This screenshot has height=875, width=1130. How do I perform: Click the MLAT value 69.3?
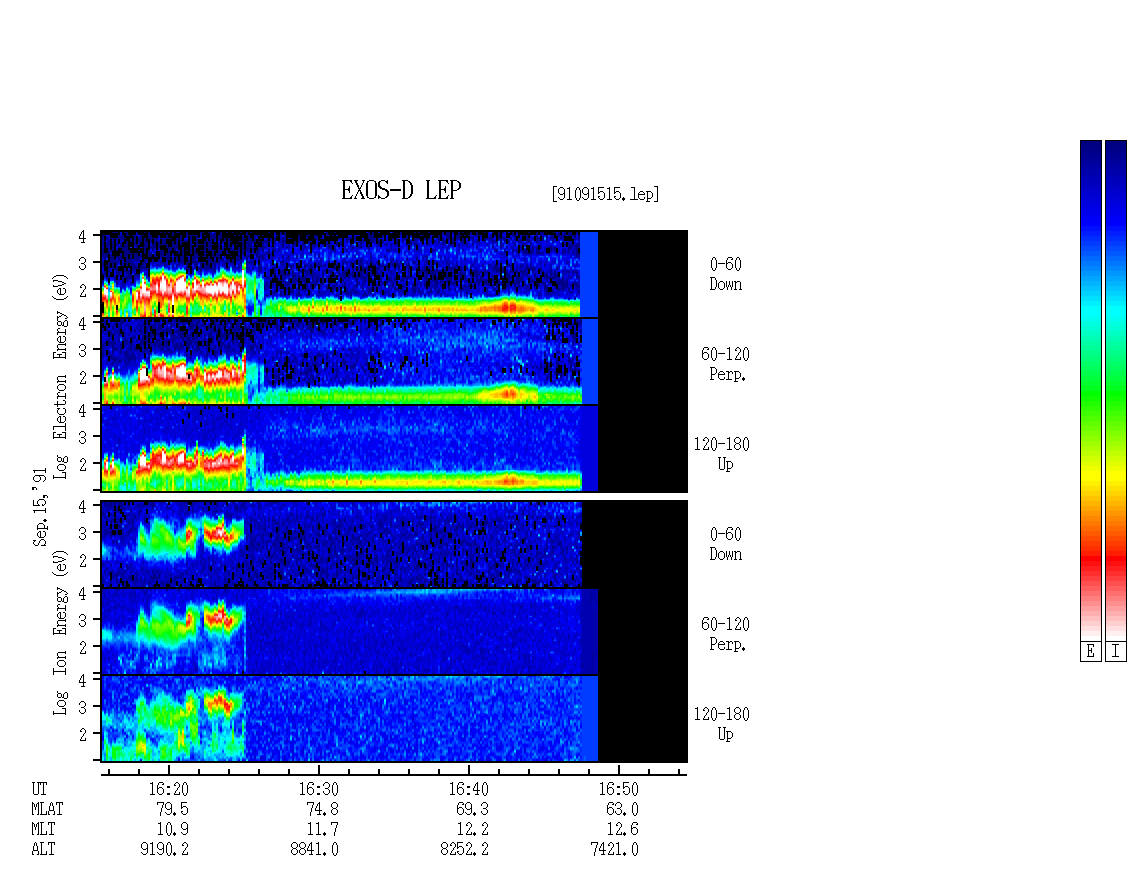click(472, 809)
